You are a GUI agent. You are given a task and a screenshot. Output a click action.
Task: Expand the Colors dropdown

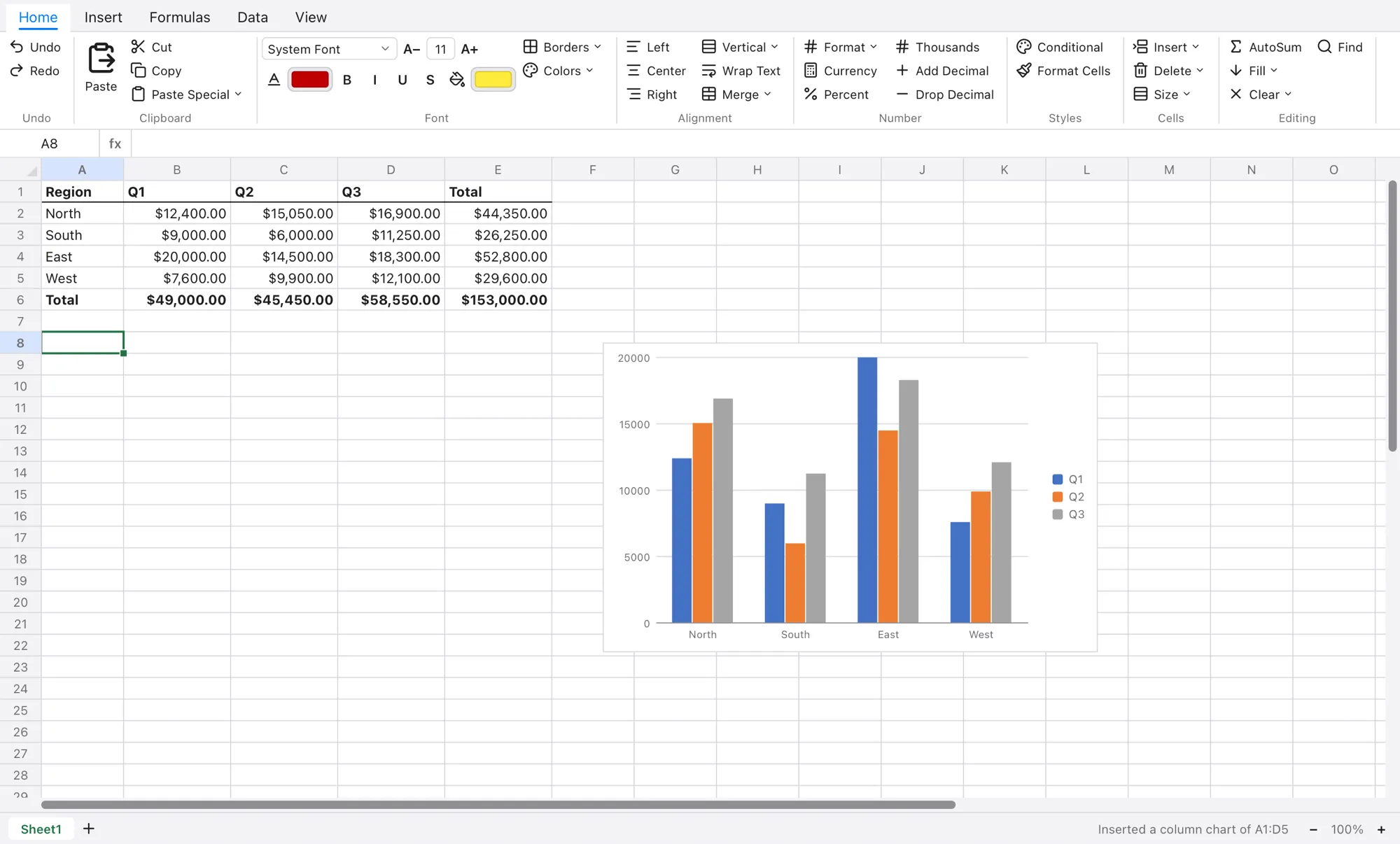point(558,71)
